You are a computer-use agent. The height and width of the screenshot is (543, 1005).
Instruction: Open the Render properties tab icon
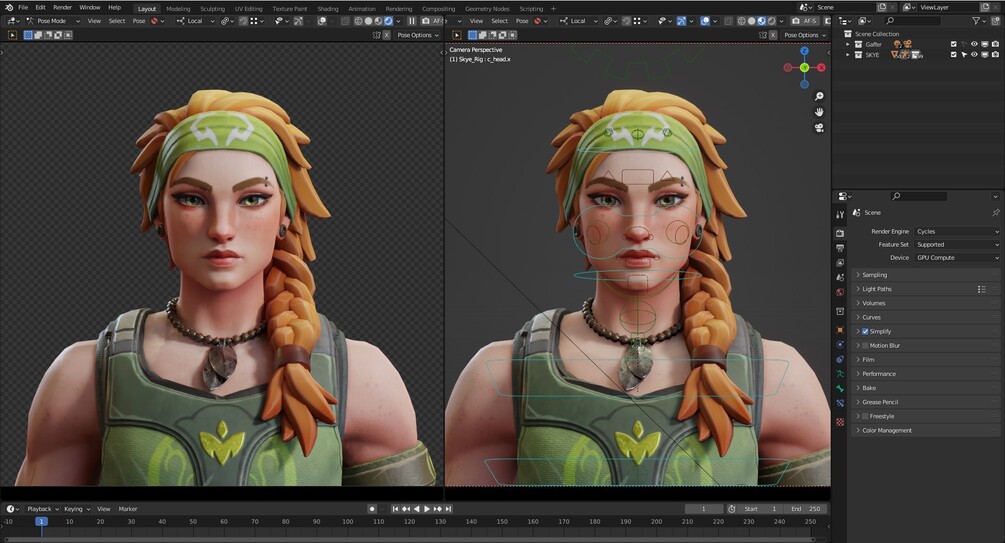(x=840, y=233)
